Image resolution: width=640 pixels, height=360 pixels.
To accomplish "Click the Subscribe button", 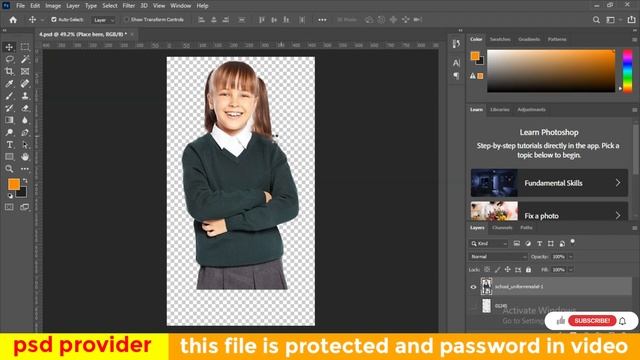I will (x=592, y=321).
